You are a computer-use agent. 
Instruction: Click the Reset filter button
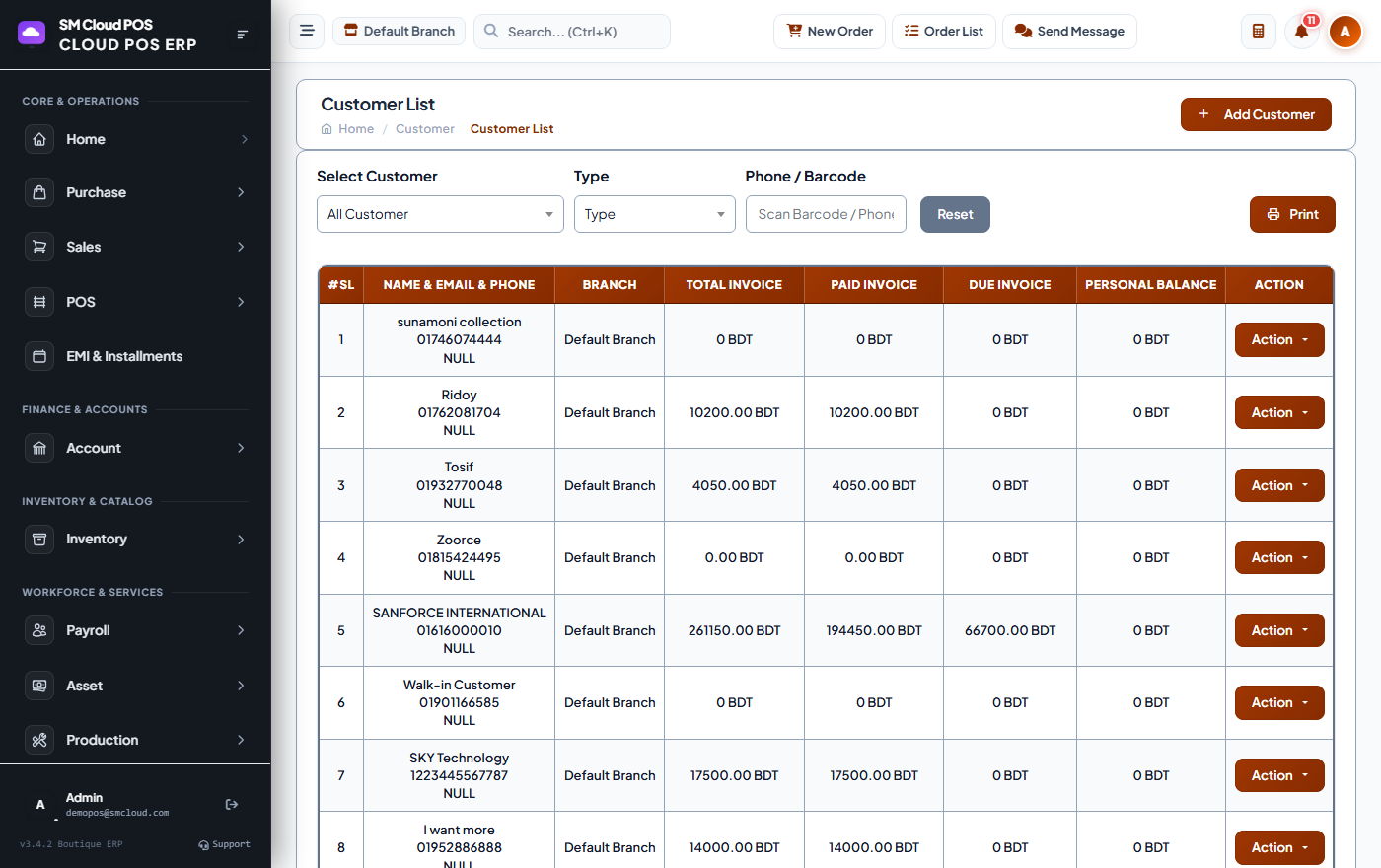[x=955, y=214]
